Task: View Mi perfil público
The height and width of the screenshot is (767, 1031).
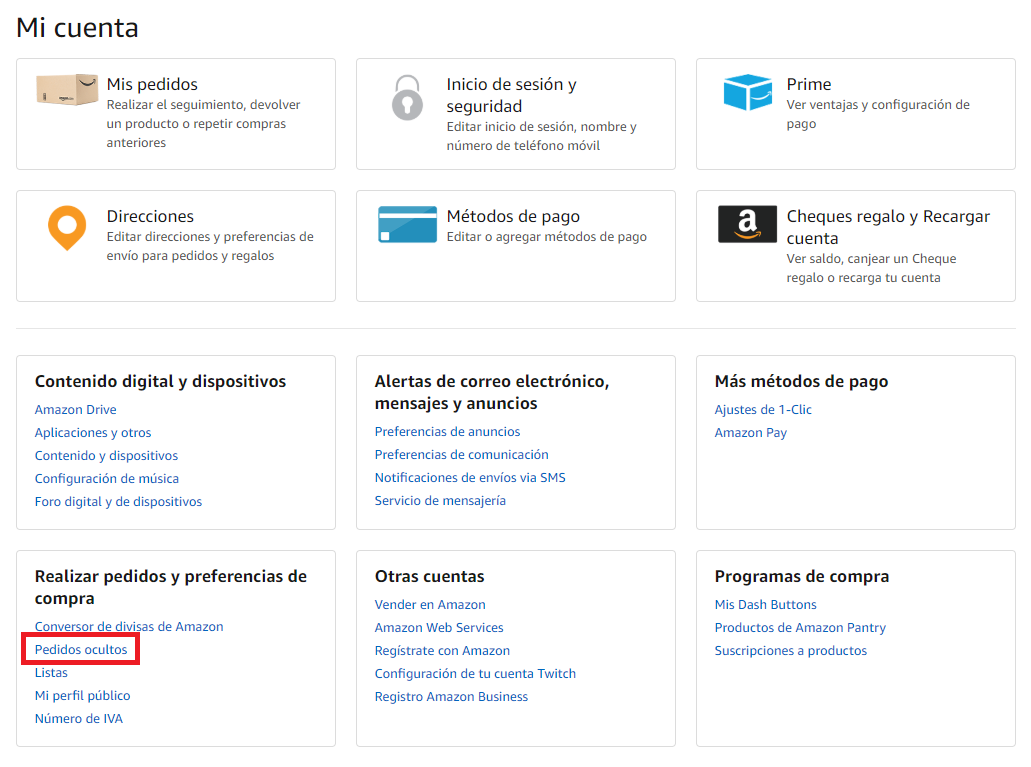Action: pos(82,695)
